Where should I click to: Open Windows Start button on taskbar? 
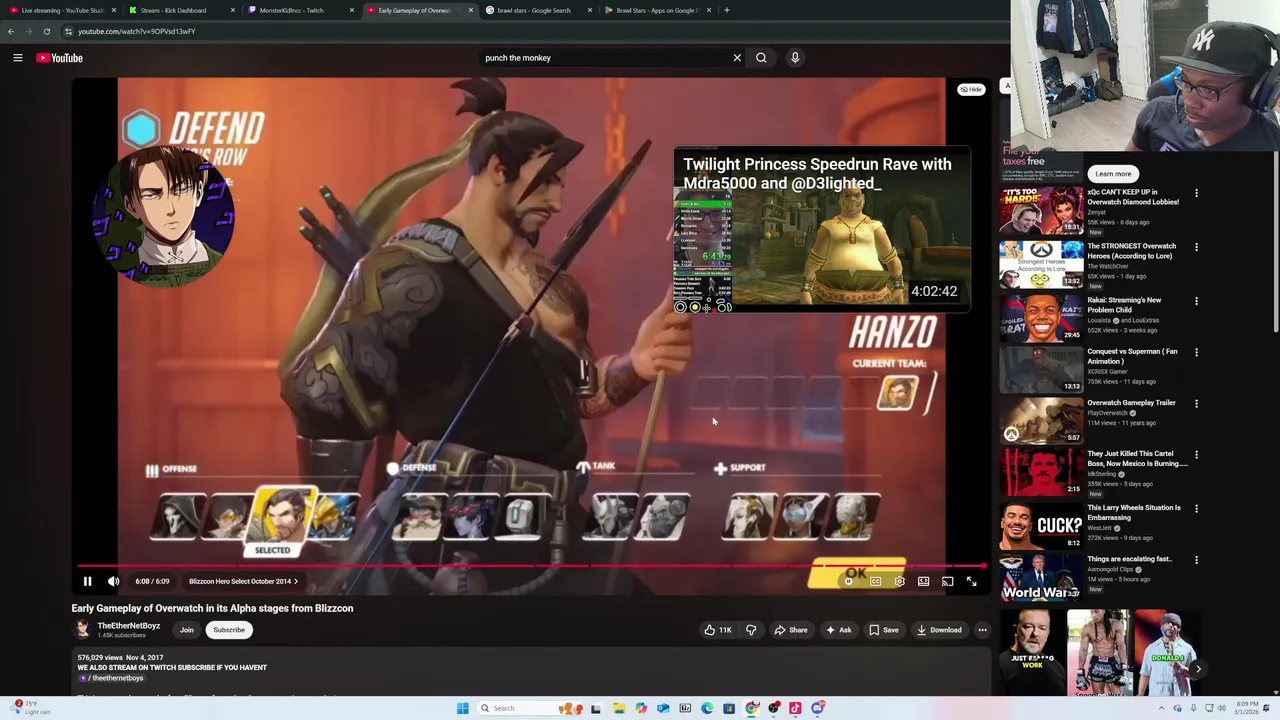[462, 708]
